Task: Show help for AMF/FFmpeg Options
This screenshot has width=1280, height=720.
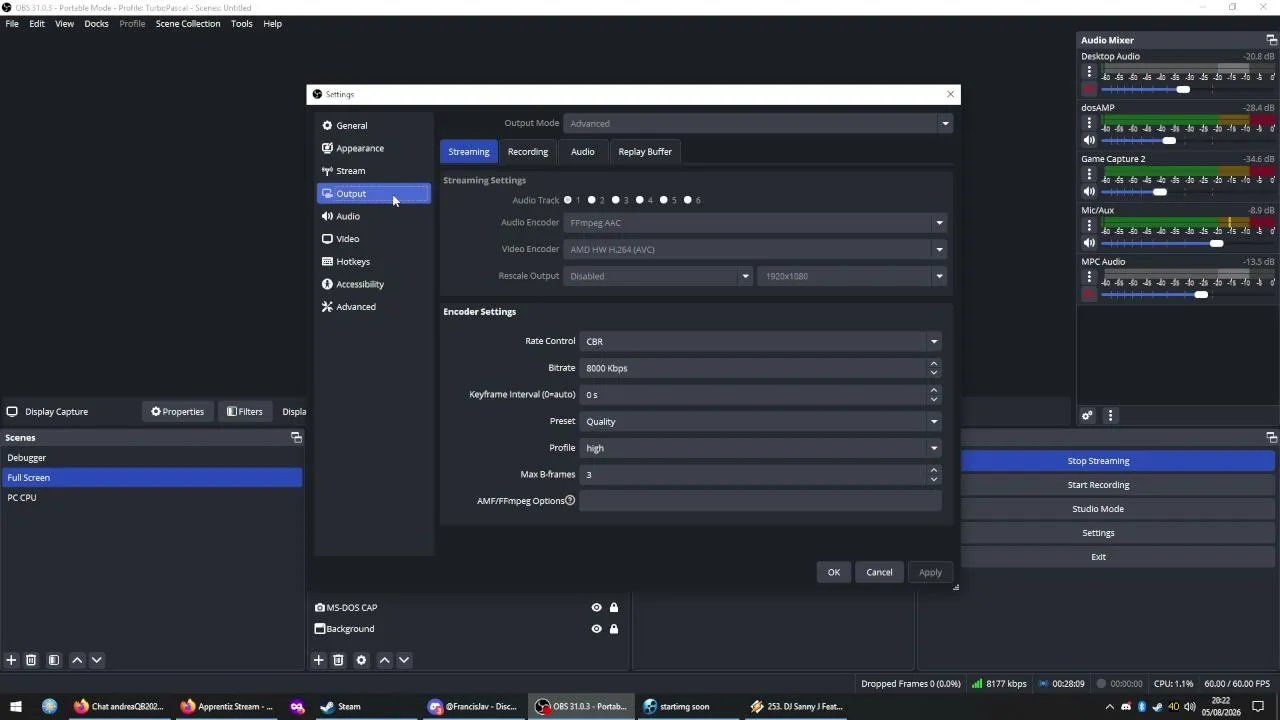Action: pos(570,501)
